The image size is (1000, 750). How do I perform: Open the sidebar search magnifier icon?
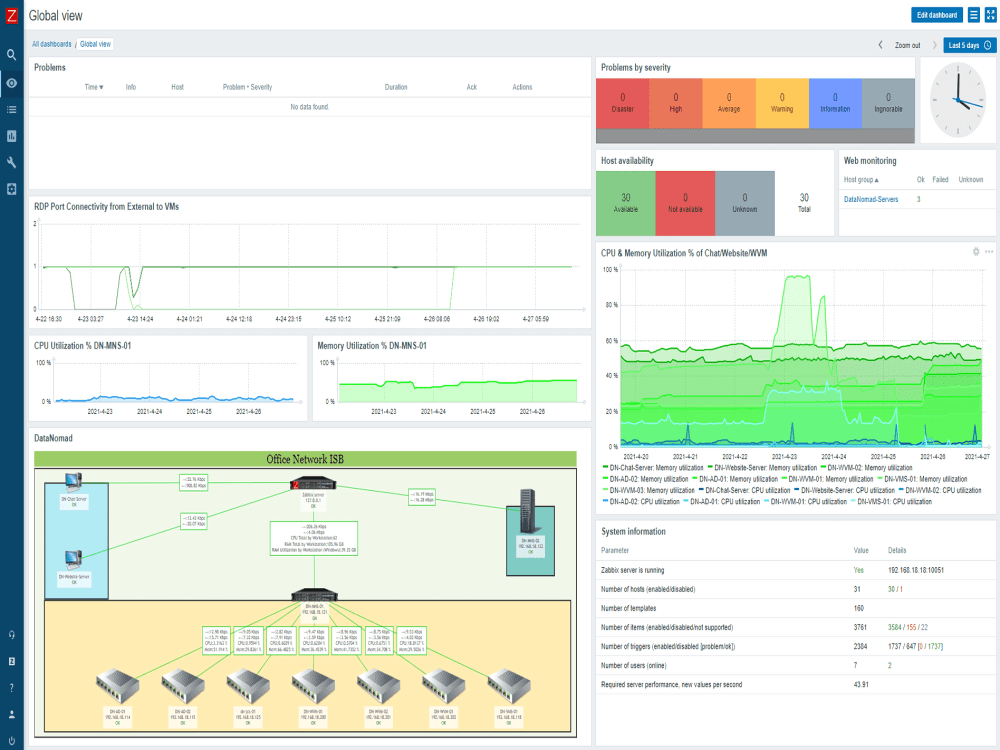tap(11, 55)
